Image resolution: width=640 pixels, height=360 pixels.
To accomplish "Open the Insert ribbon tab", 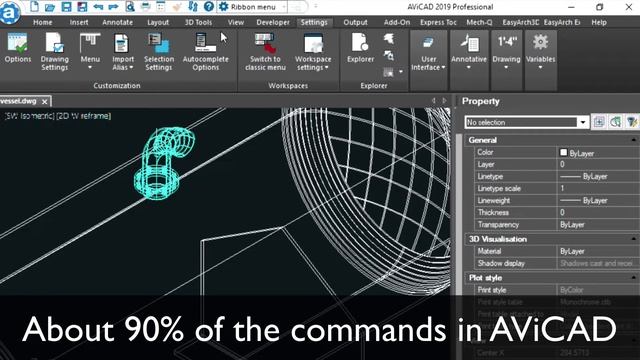I will (x=79, y=22).
